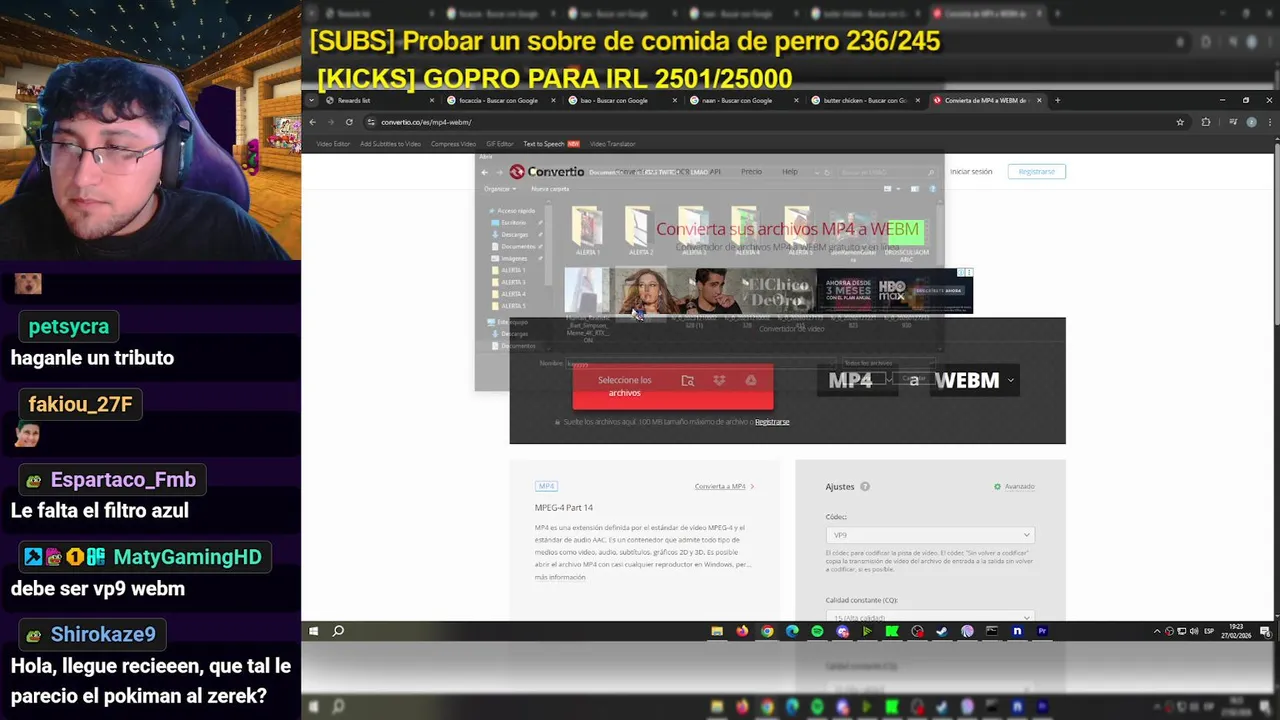Open the browser extensions puzzle icon
This screenshot has height=720, width=1280.
click(x=1205, y=122)
